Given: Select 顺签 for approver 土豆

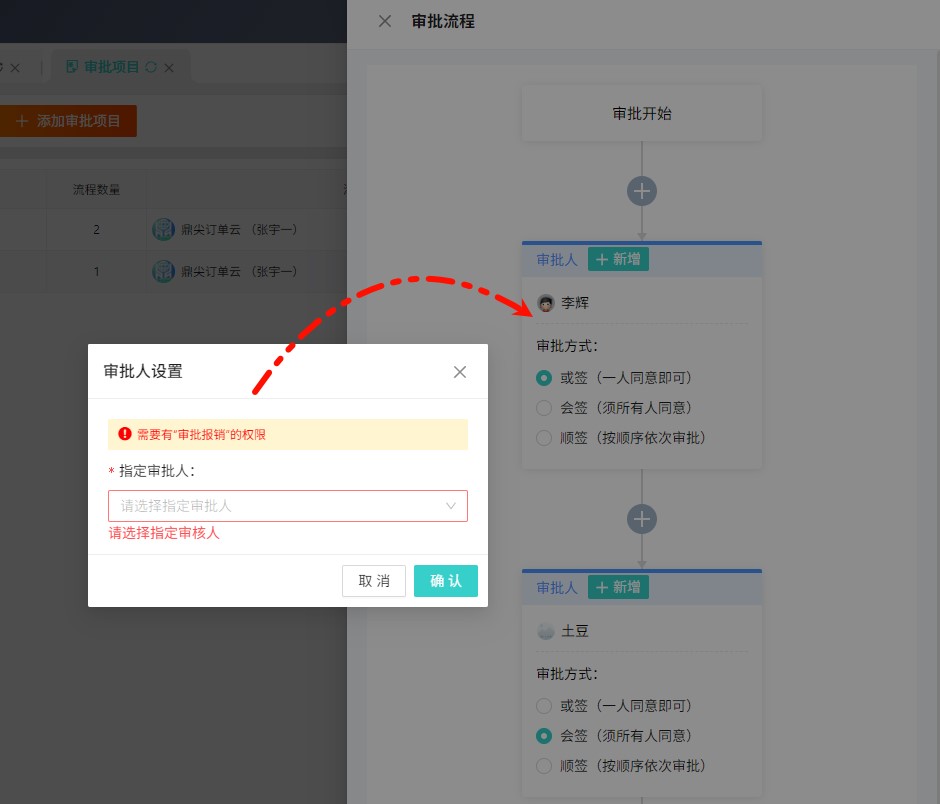Looking at the screenshot, I should click(x=544, y=766).
